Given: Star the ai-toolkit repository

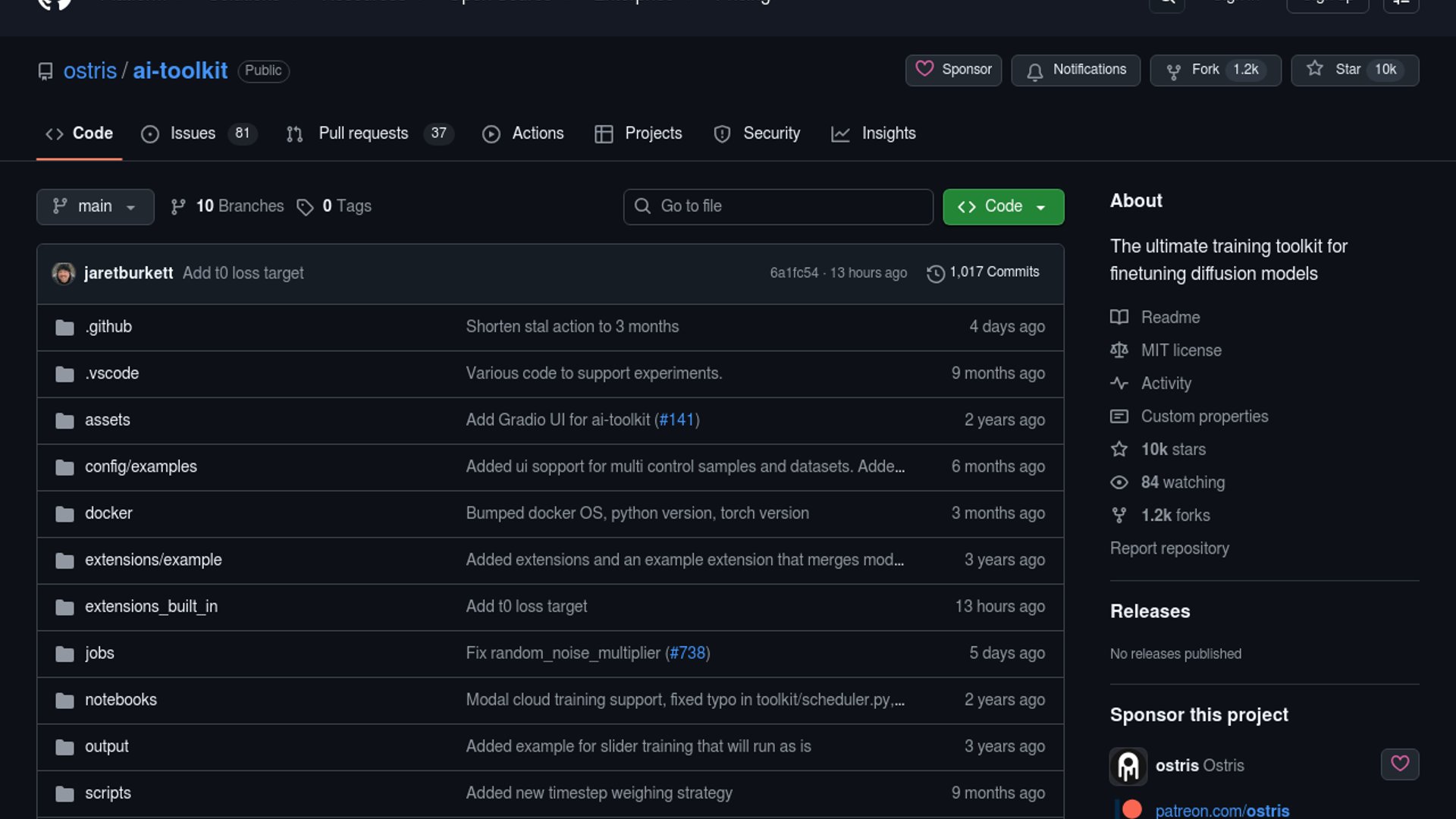Looking at the screenshot, I should click(1315, 69).
